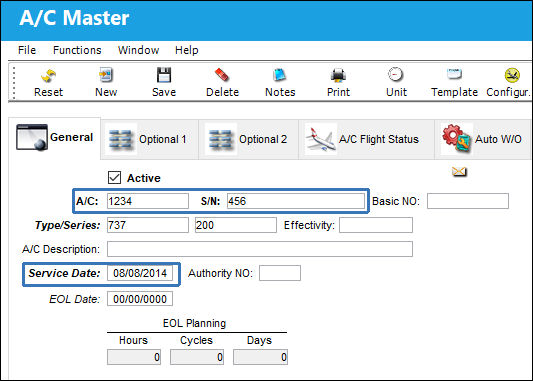Open the Help menu
533x381 pixels.
coord(187,50)
